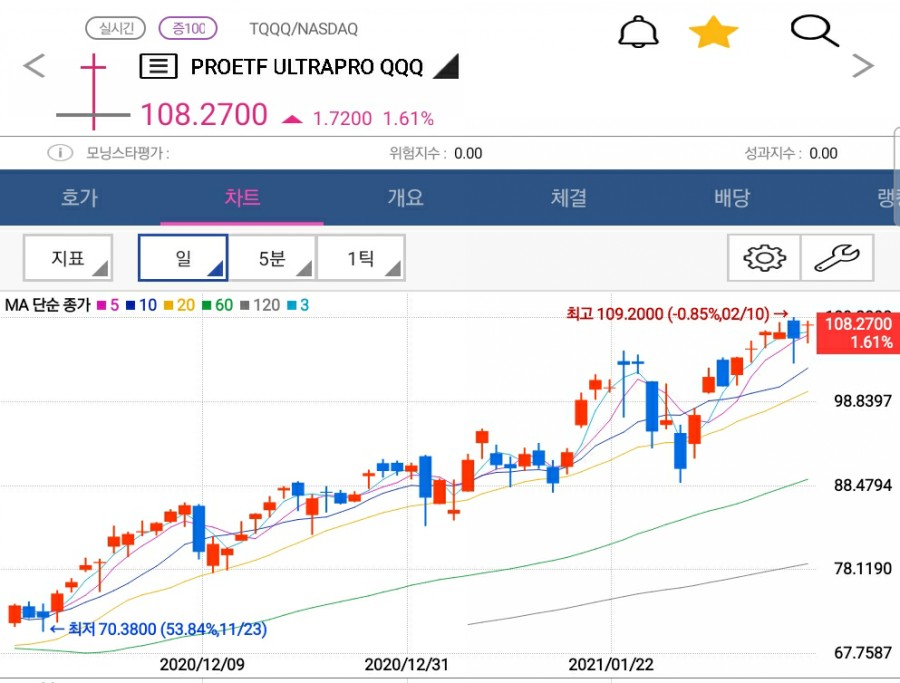Tap the alert bell icon

click(638, 32)
